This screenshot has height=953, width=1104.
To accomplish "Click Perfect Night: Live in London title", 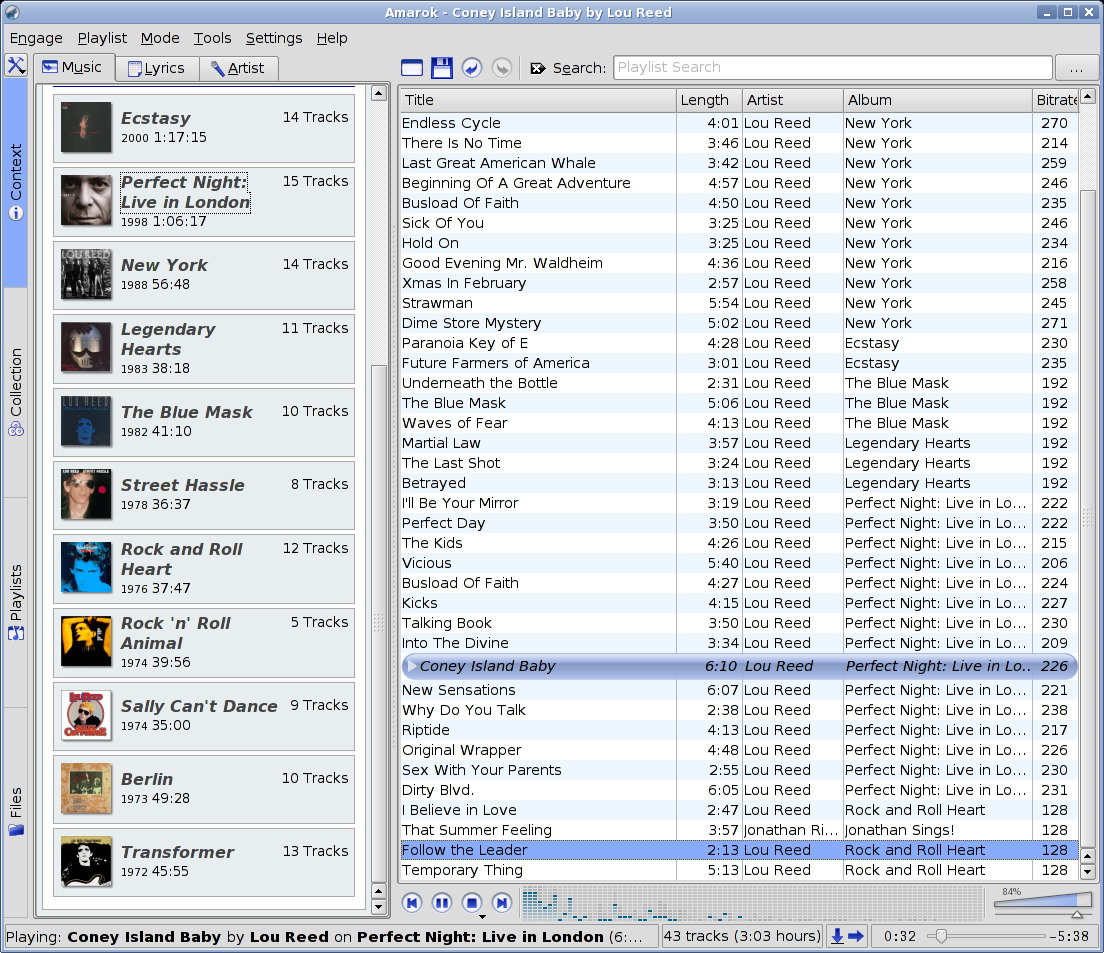I will pos(185,192).
